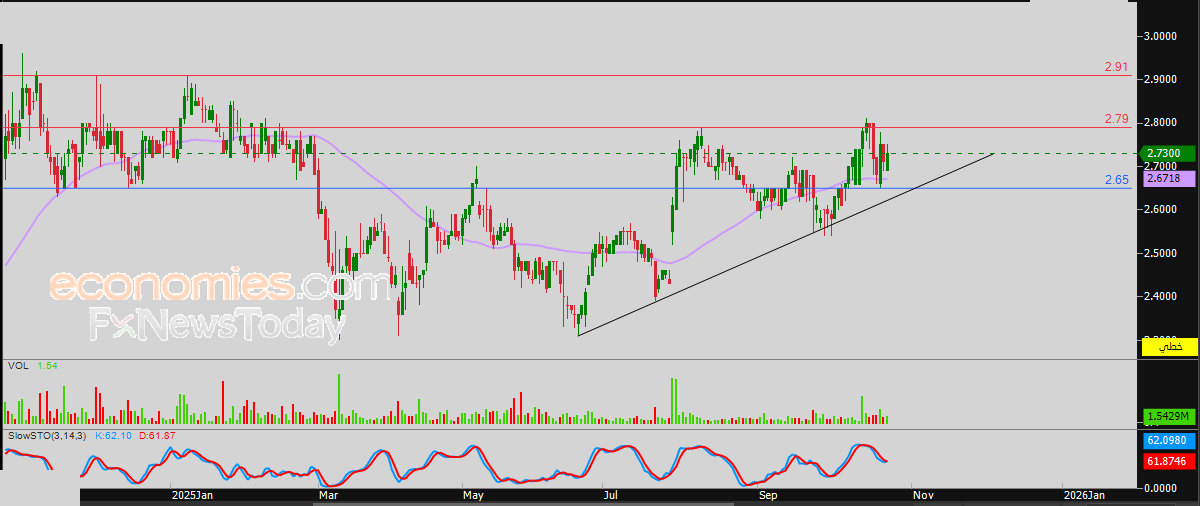Click the blue 2.65 support level label
The width and height of the screenshot is (1200, 506).
coord(1116,180)
